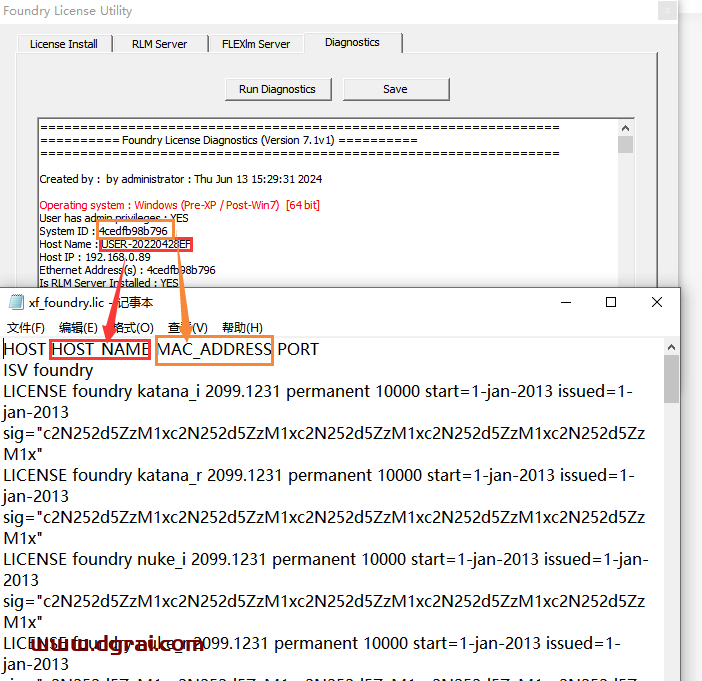Click the diagnostics output scrollbar thumb
Viewport: 702px width, 681px height.
click(x=625, y=144)
